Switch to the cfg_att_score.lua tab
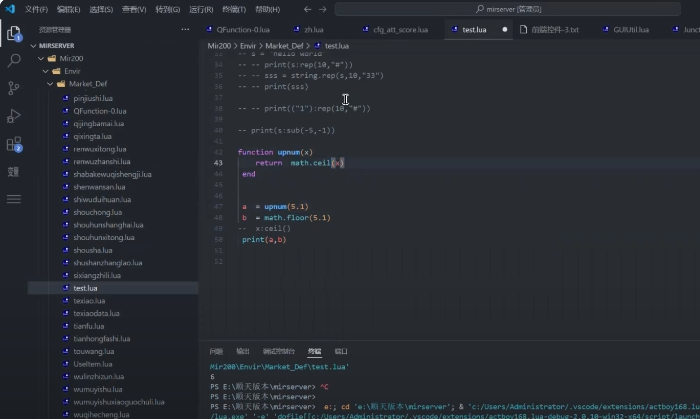 pos(400,30)
